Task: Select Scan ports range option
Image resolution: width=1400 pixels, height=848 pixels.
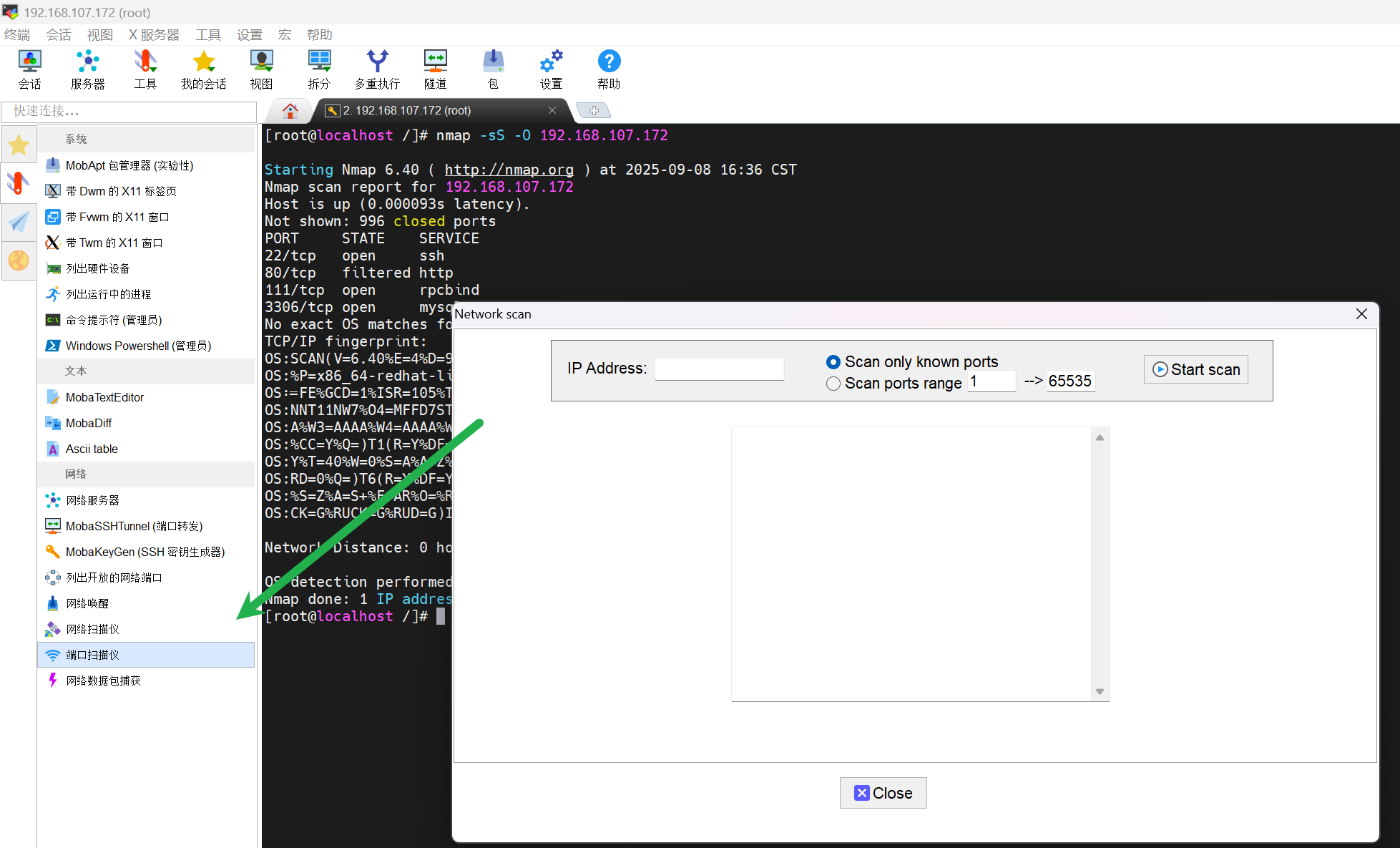Action: click(x=894, y=383)
